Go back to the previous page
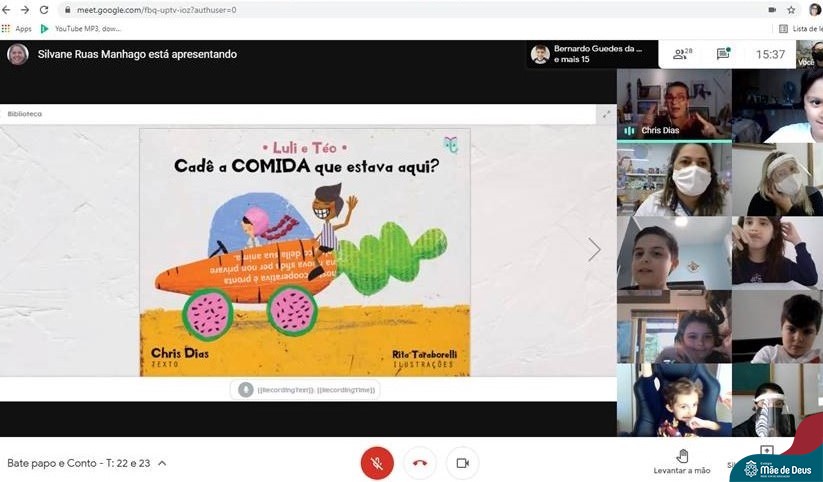 7,9
